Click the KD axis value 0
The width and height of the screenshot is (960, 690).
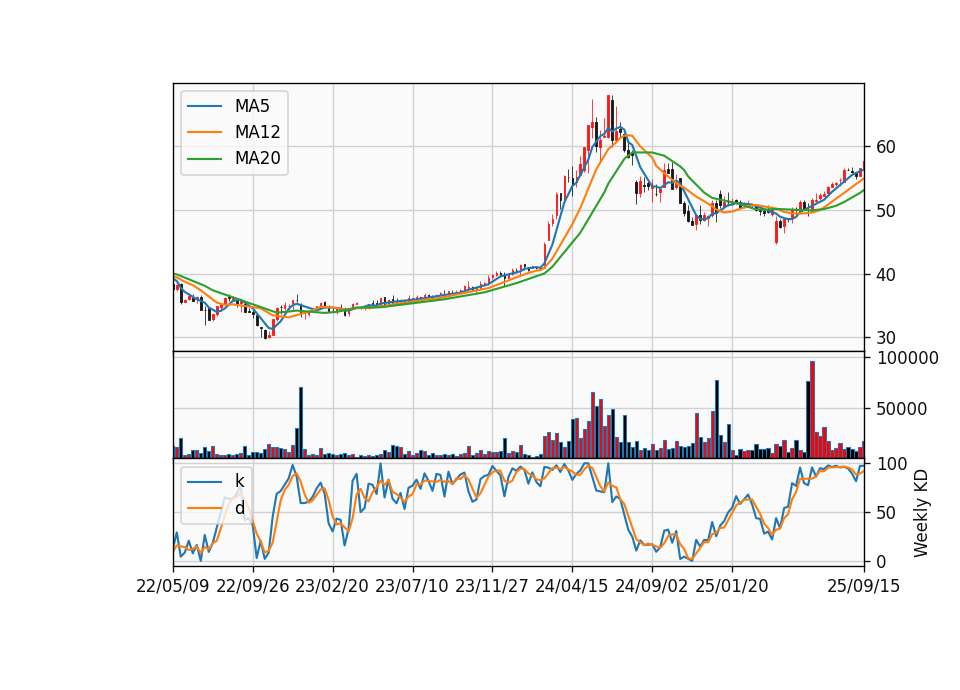[x=882, y=561]
